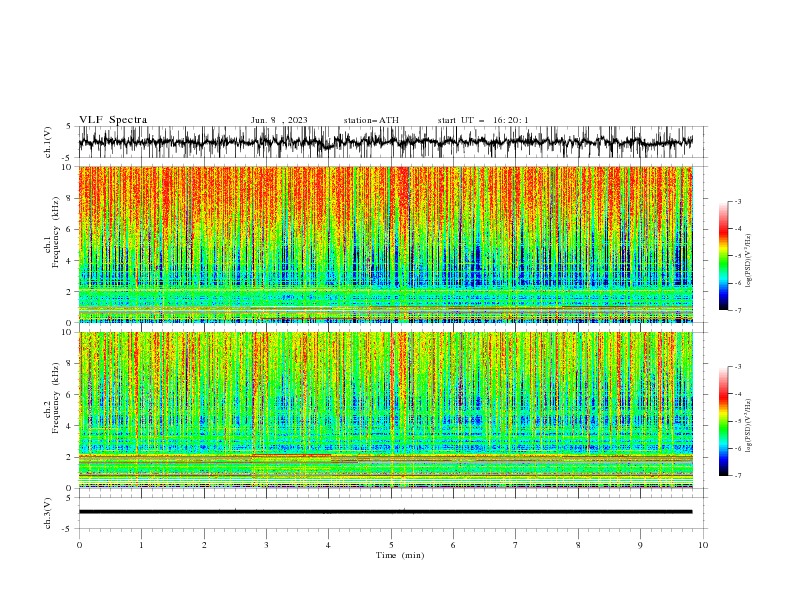The width and height of the screenshot is (792, 612).
Task: Click time axis tick label "9"
Action: 640,545
